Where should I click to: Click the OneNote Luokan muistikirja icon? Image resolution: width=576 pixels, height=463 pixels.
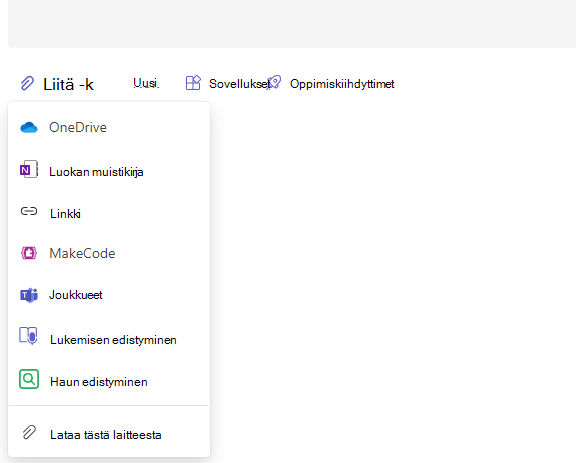[x=29, y=169]
